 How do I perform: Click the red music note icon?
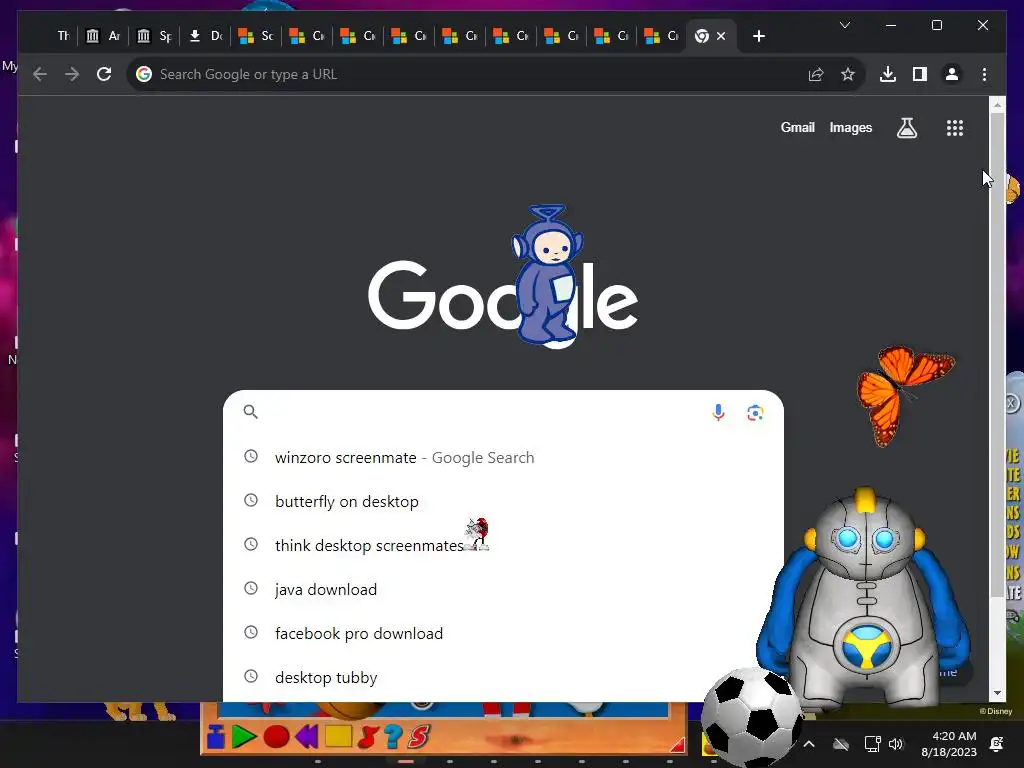click(368, 737)
